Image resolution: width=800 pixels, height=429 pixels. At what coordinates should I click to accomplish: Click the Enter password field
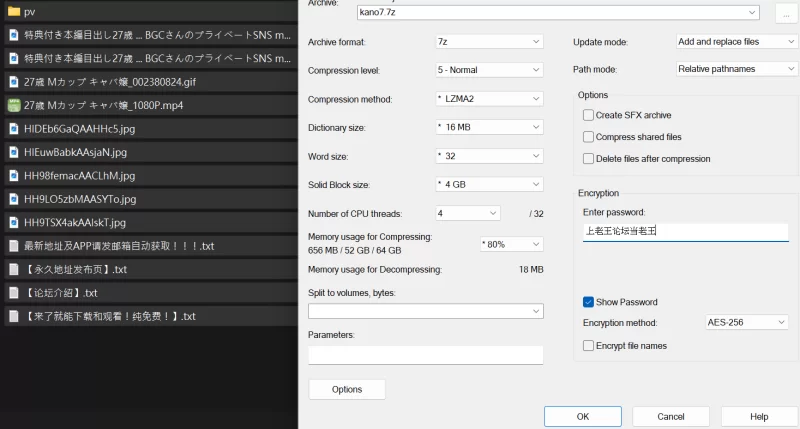685,232
